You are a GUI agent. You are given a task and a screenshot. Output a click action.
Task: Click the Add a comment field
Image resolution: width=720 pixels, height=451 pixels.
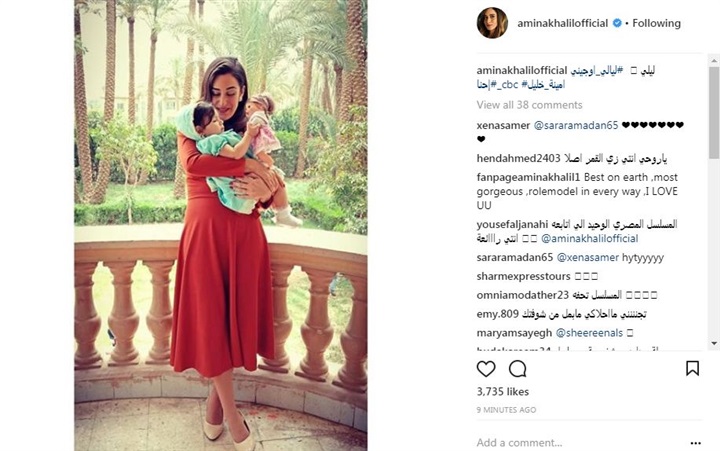click(x=579, y=443)
